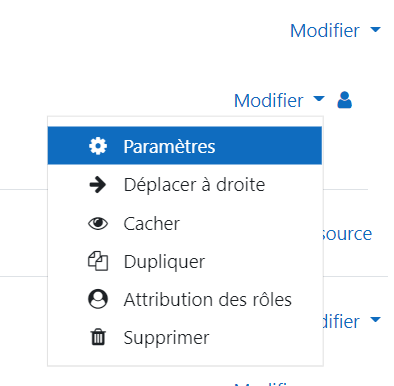Collapse the open Modifier menu via its label
The height and width of the screenshot is (386, 394).
[269, 101]
